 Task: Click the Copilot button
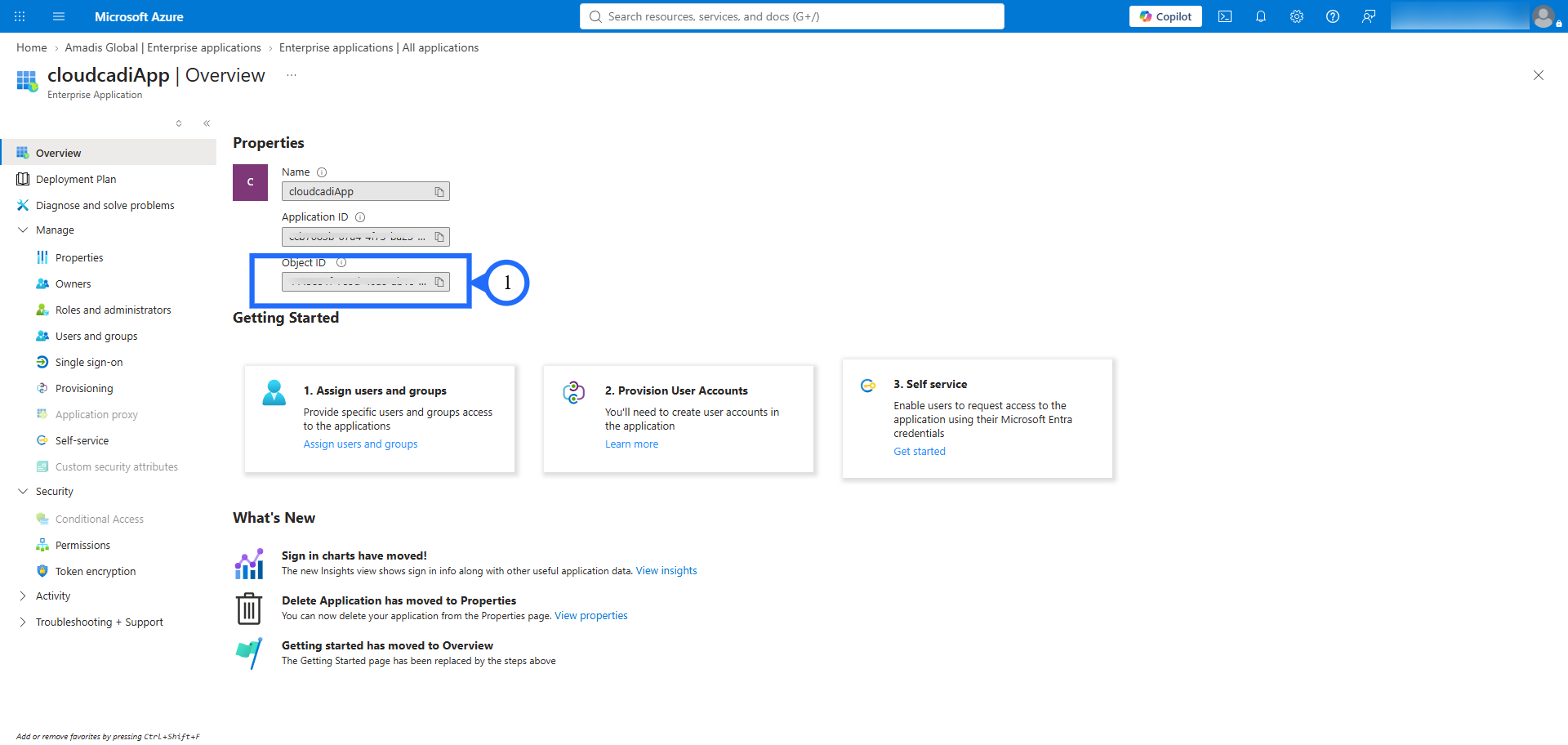1165,16
